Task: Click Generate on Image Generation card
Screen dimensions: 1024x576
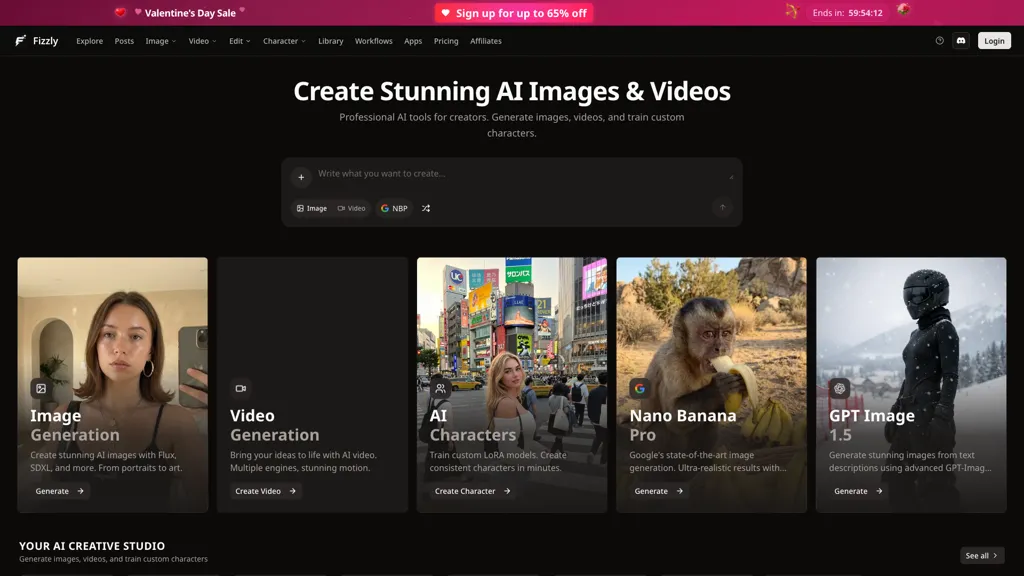Action: (x=59, y=491)
